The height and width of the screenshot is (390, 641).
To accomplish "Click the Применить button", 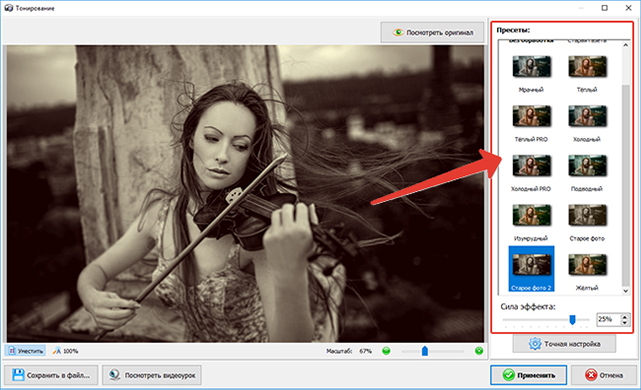I will tap(529, 375).
